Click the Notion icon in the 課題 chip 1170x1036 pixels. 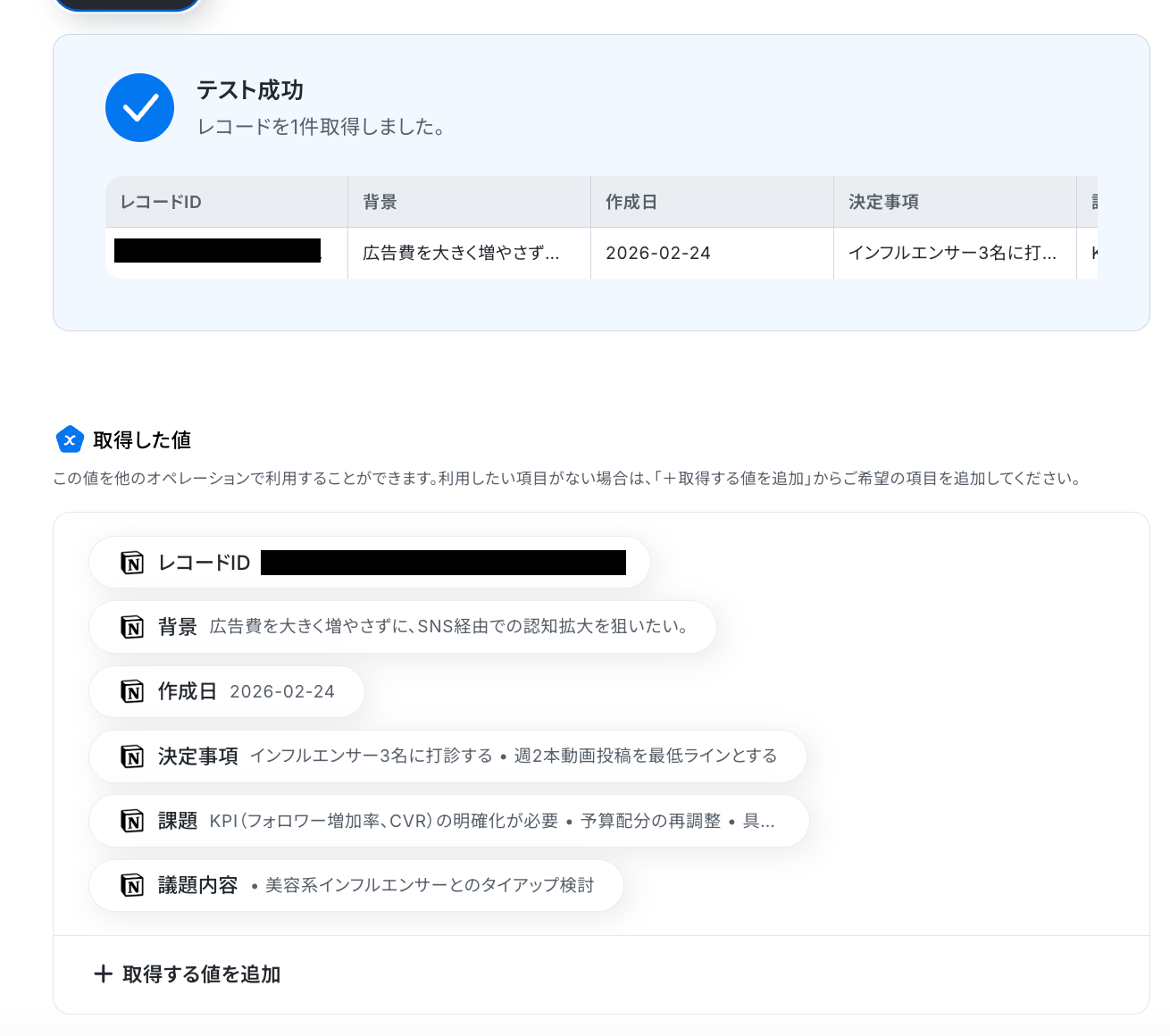(132, 821)
